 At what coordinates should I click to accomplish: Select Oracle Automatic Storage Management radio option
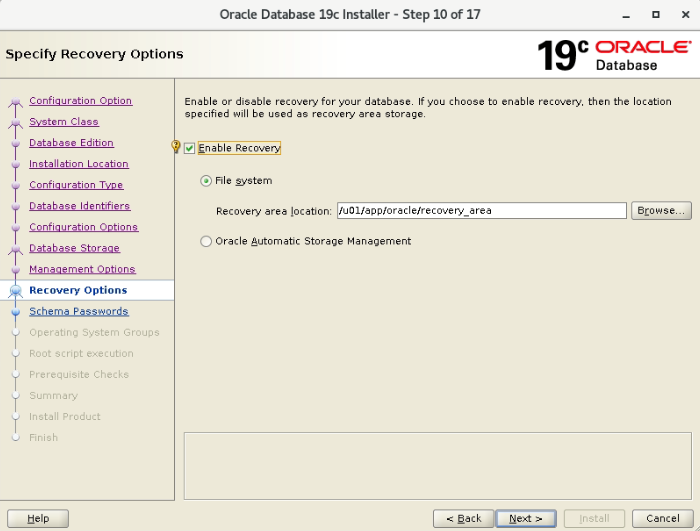pyautogui.click(x=206, y=241)
